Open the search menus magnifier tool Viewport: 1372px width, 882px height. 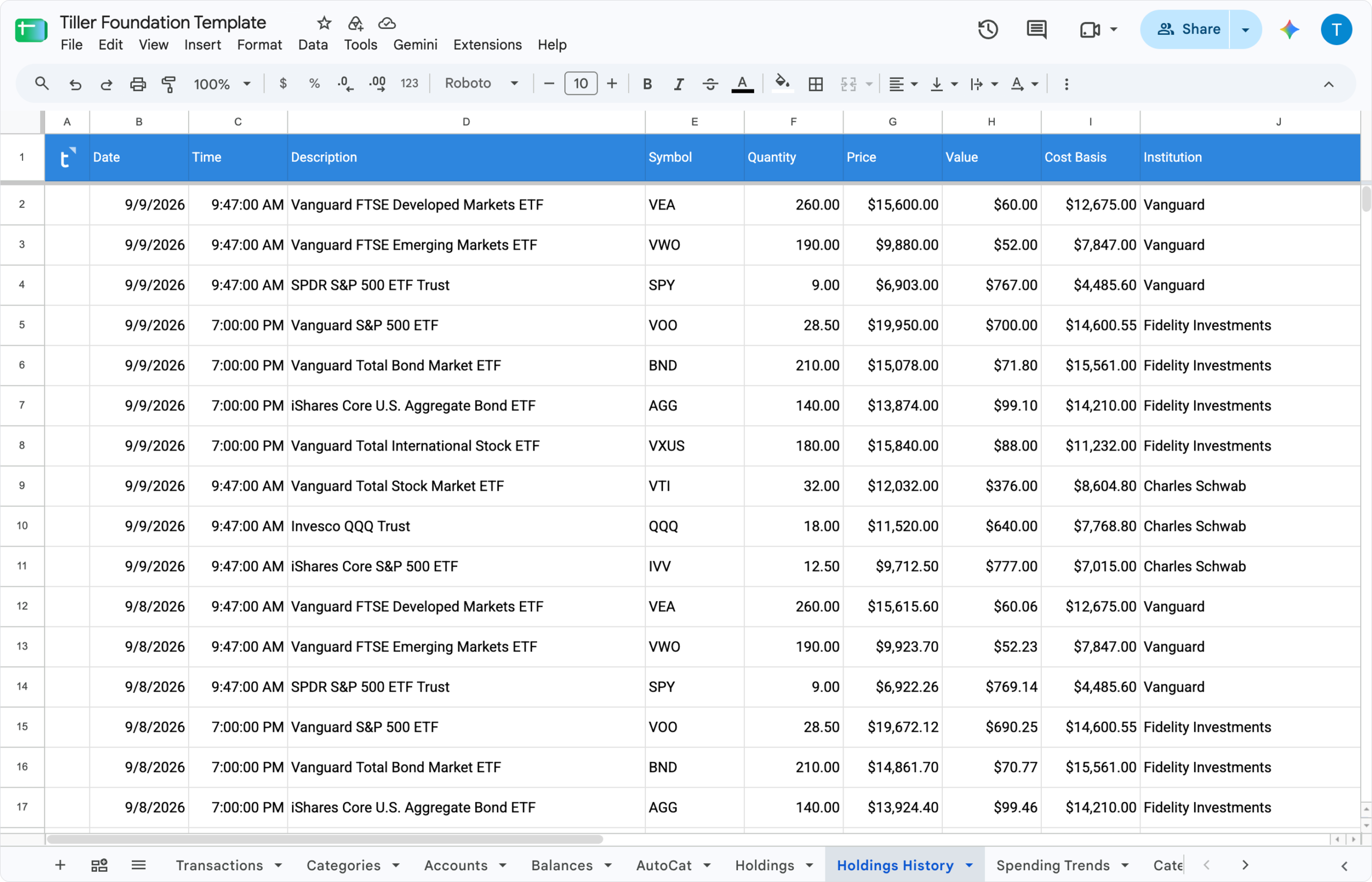pos(41,84)
